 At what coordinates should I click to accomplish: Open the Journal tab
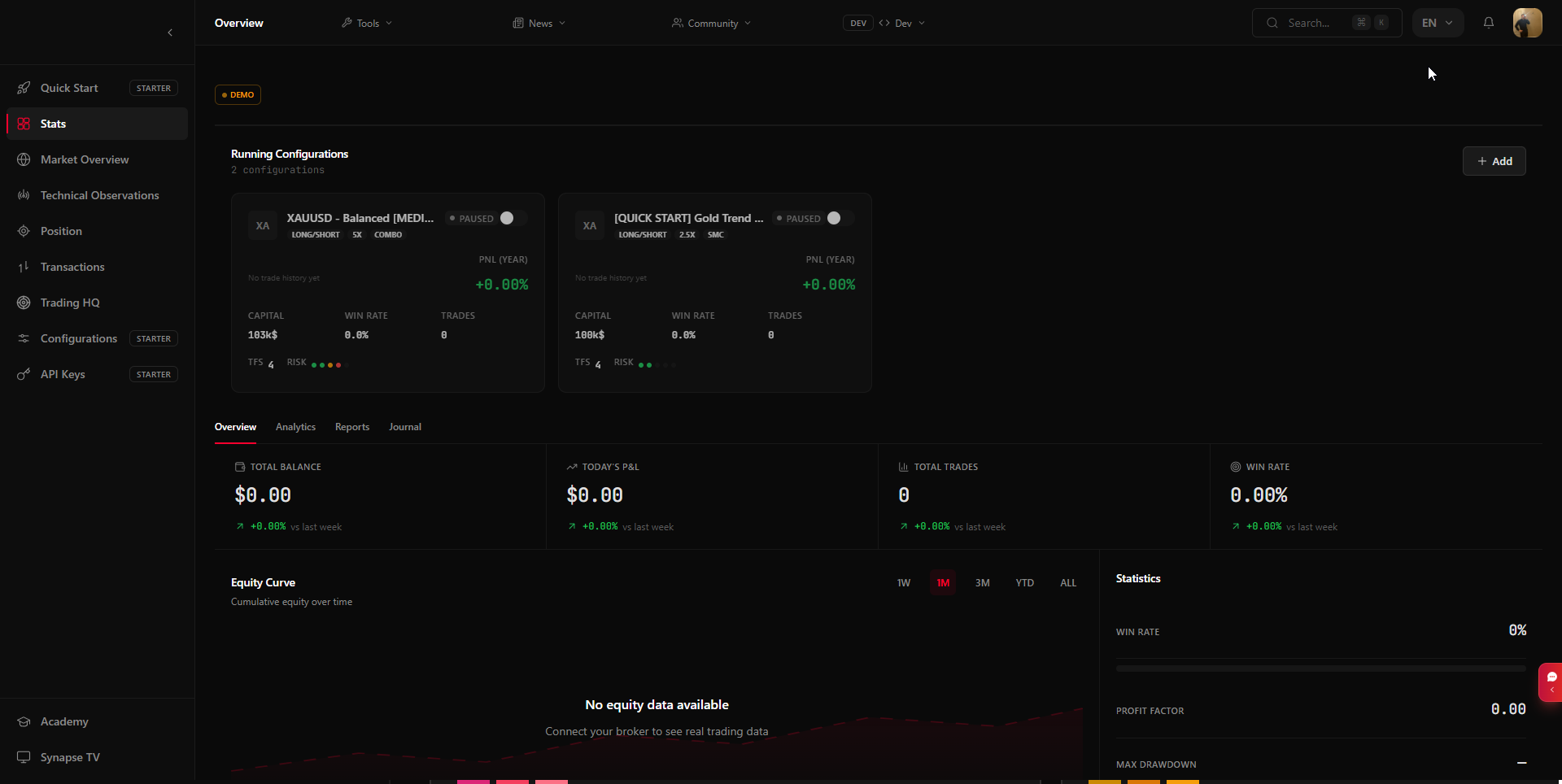(x=405, y=427)
